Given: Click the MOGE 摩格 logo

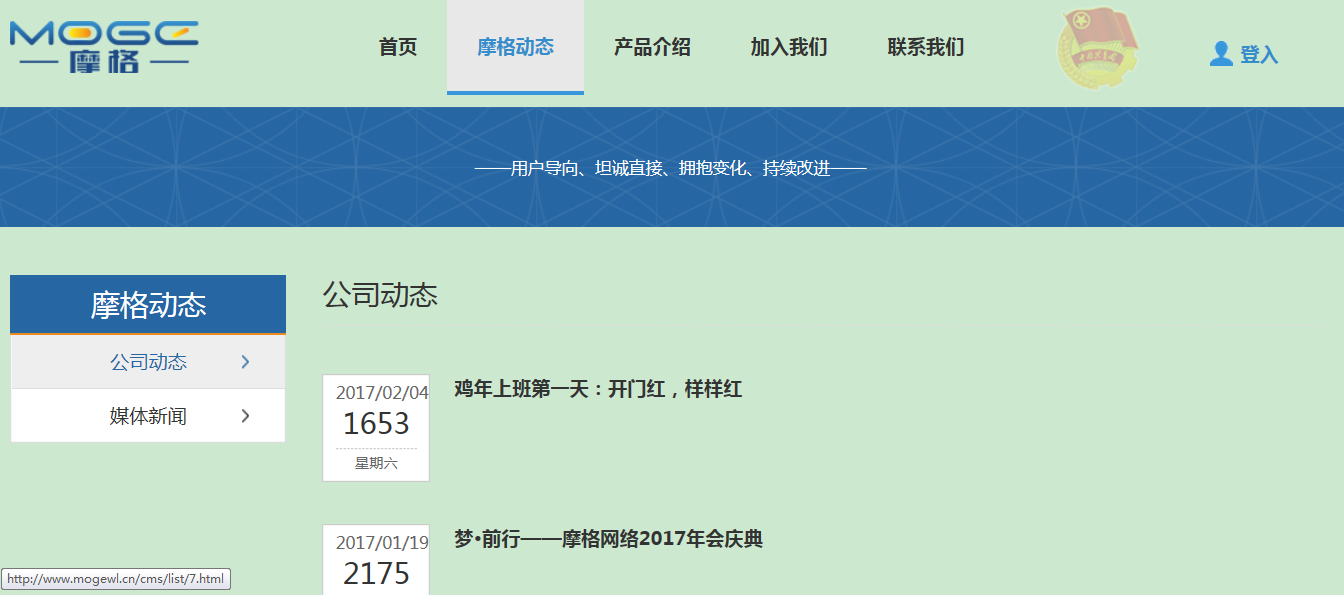Looking at the screenshot, I should [104, 47].
